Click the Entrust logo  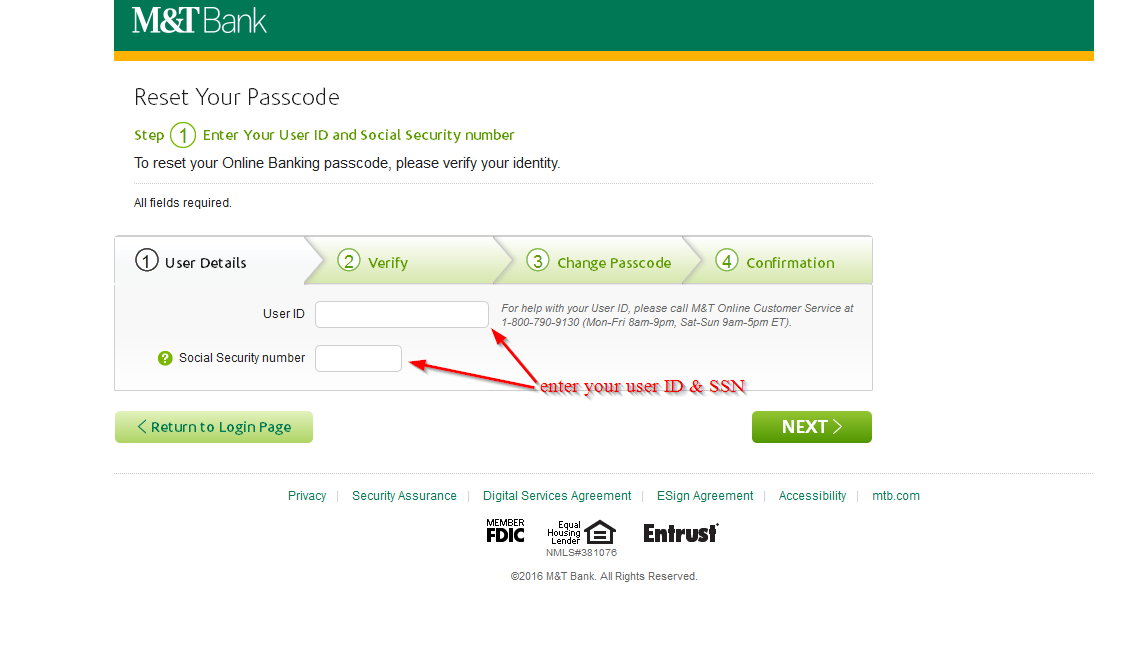pos(681,534)
